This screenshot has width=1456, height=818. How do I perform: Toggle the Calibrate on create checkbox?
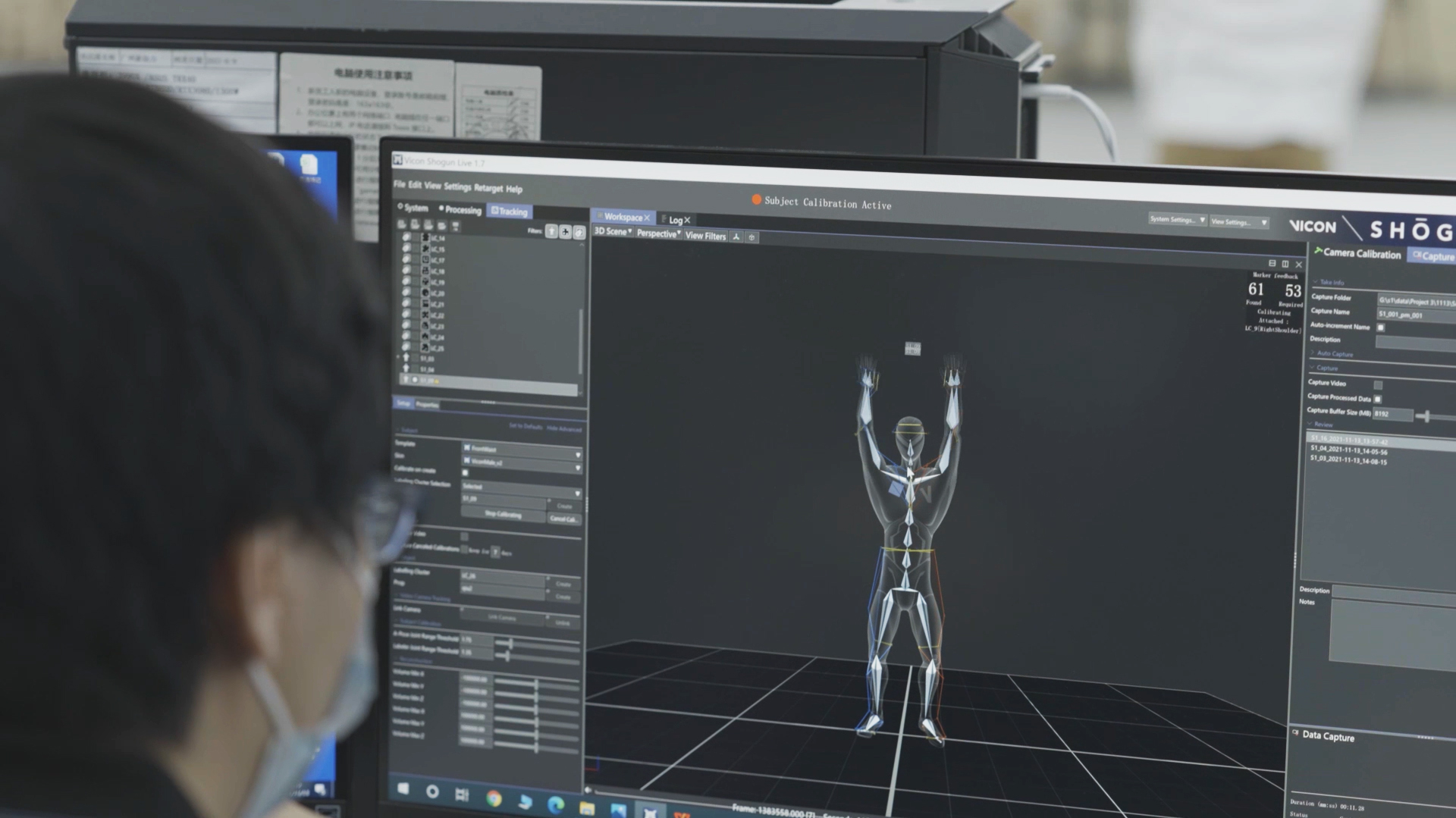(x=466, y=473)
